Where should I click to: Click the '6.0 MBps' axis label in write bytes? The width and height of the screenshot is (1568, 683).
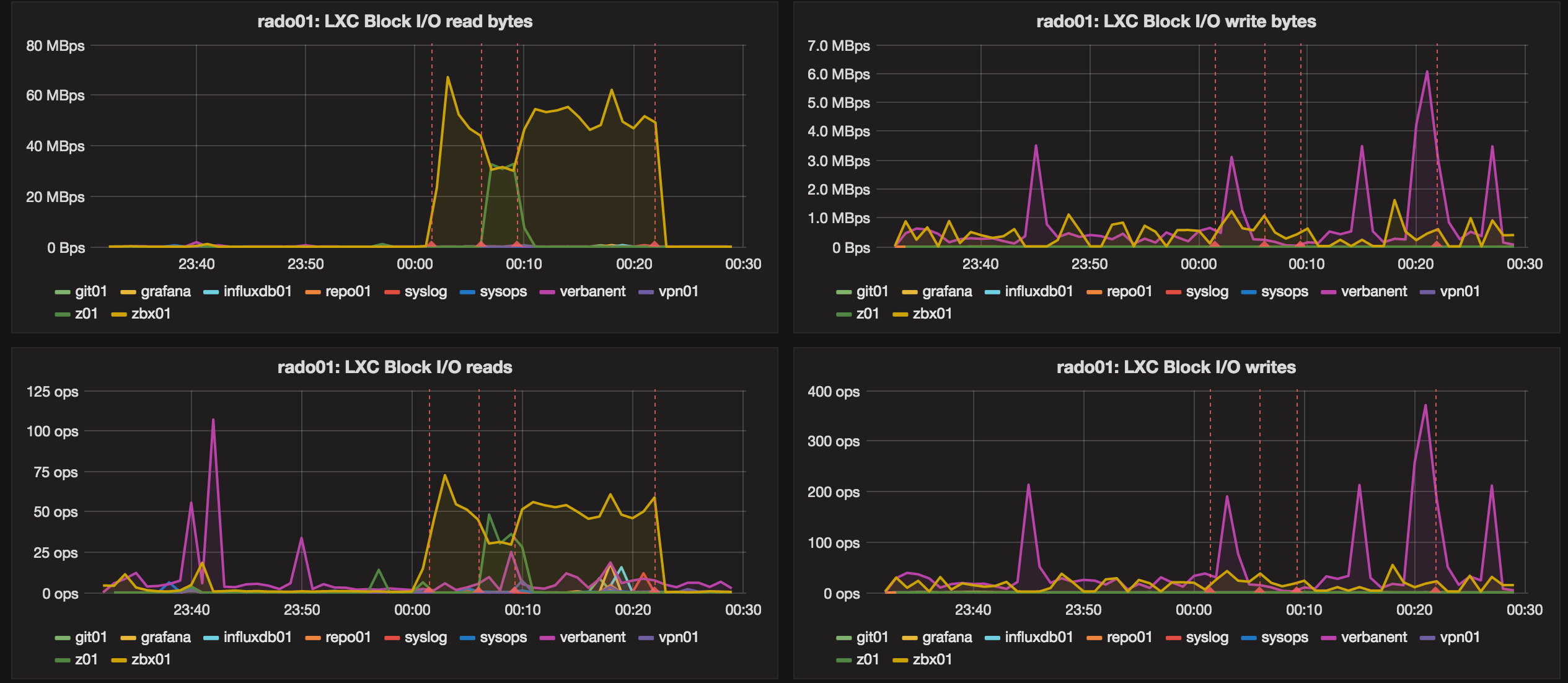839,74
